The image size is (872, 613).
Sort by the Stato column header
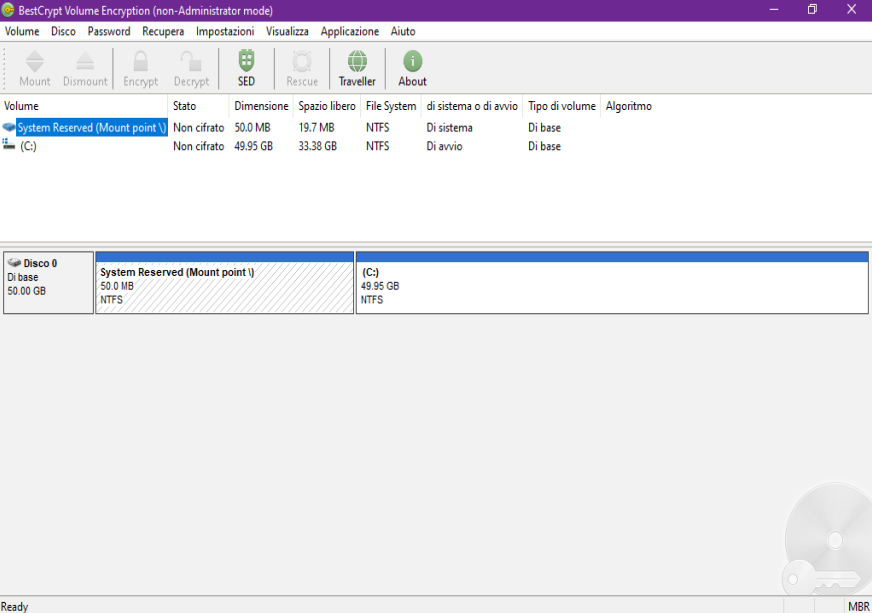(199, 106)
